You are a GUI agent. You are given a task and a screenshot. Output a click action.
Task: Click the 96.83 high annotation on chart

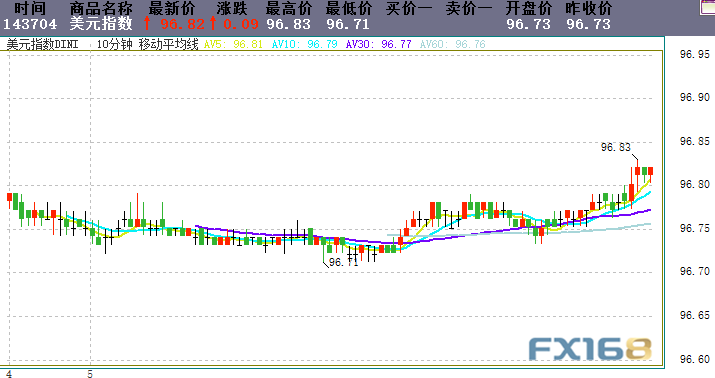click(x=616, y=147)
